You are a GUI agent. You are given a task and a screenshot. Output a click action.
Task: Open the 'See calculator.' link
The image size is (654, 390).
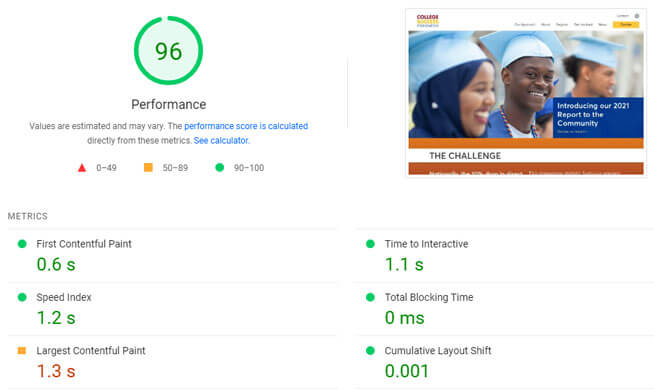click(x=221, y=141)
